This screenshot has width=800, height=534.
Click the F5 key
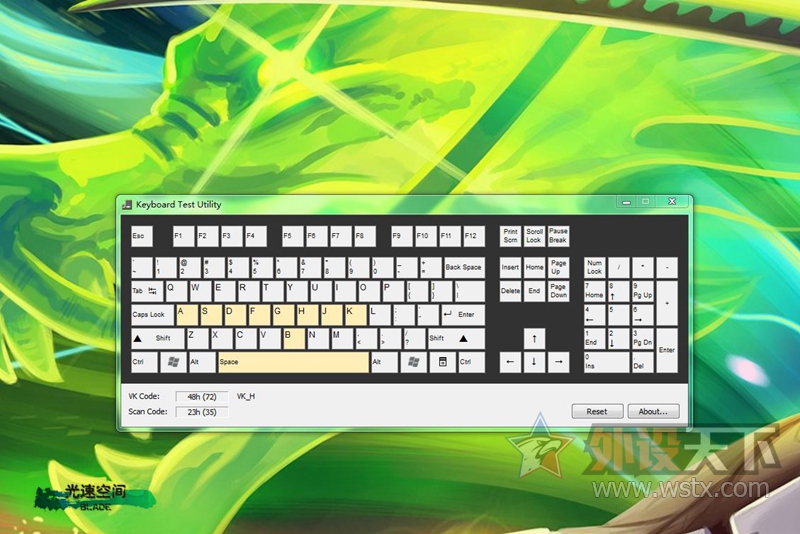(292, 236)
